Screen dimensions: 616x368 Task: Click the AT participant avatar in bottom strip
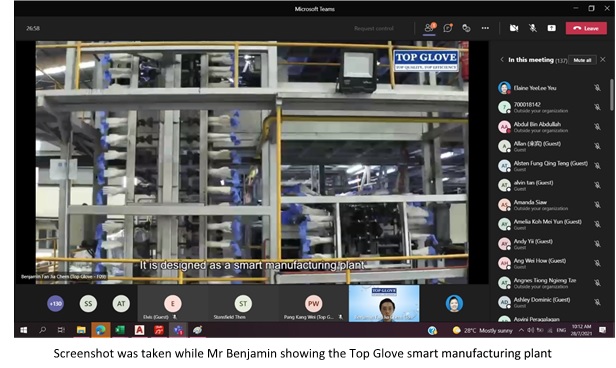(121, 304)
